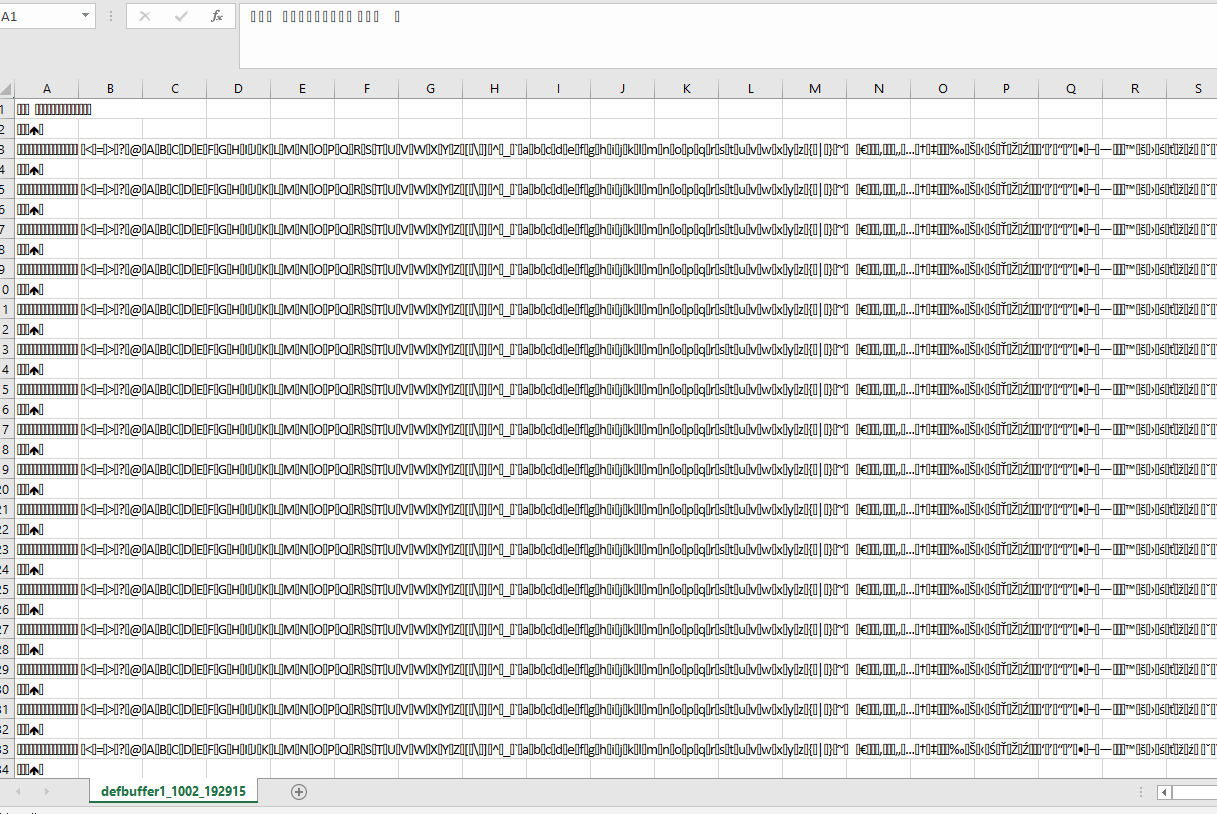This screenshot has width=1217, height=814.
Task: Select row 1 header
Action: pos(5,109)
